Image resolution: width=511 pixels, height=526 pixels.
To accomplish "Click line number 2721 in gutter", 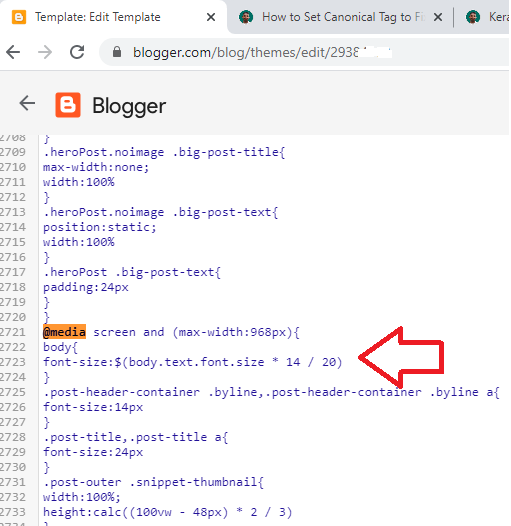I will [x=13, y=332].
